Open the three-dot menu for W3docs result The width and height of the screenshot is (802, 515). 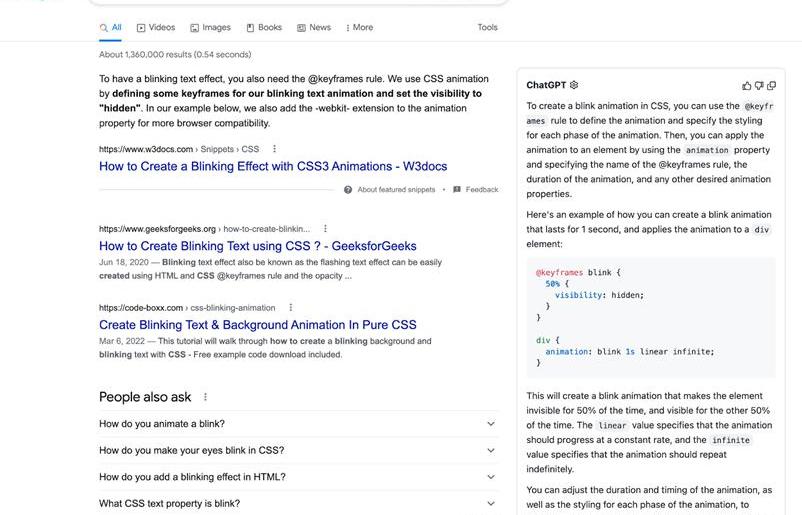coord(274,149)
